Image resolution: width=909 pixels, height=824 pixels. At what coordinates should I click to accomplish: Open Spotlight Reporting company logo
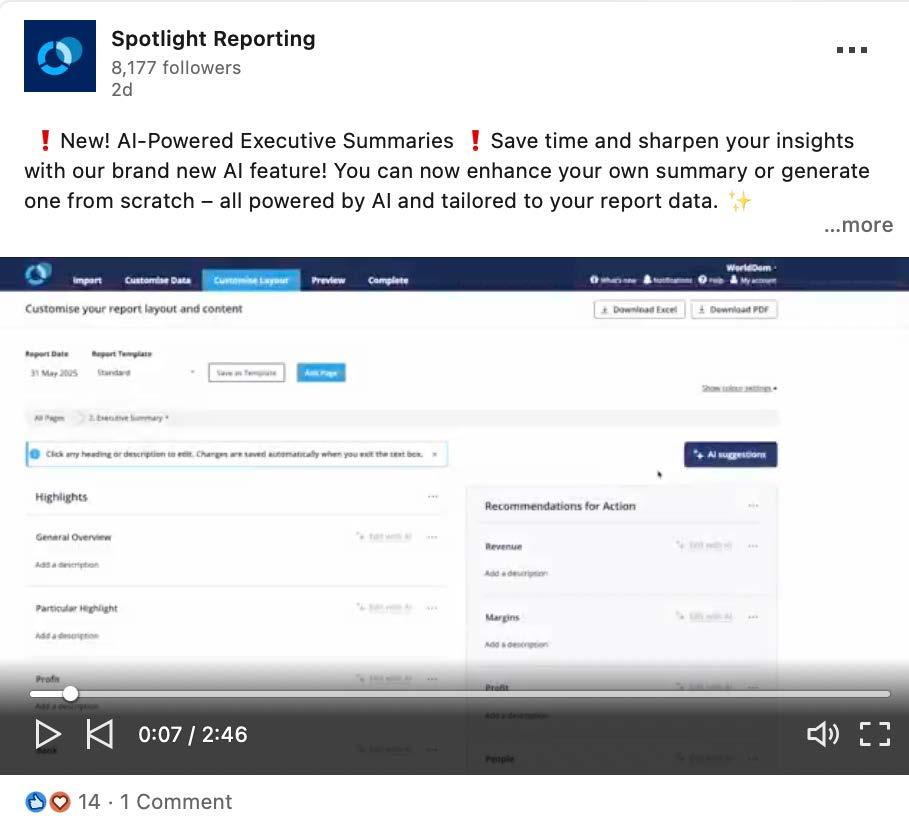tap(60, 56)
